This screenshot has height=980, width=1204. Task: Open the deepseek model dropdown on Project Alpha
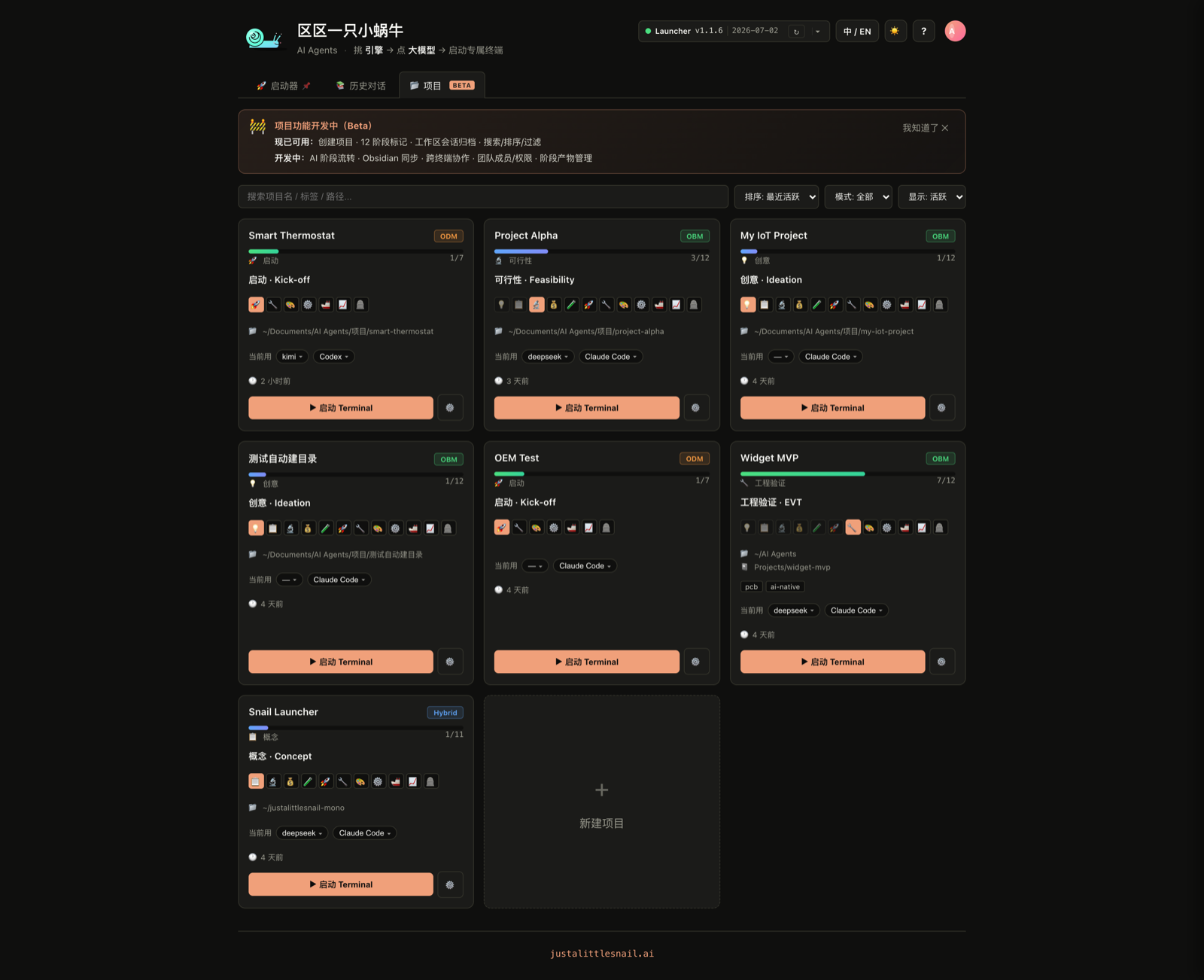click(x=549, y=357)
